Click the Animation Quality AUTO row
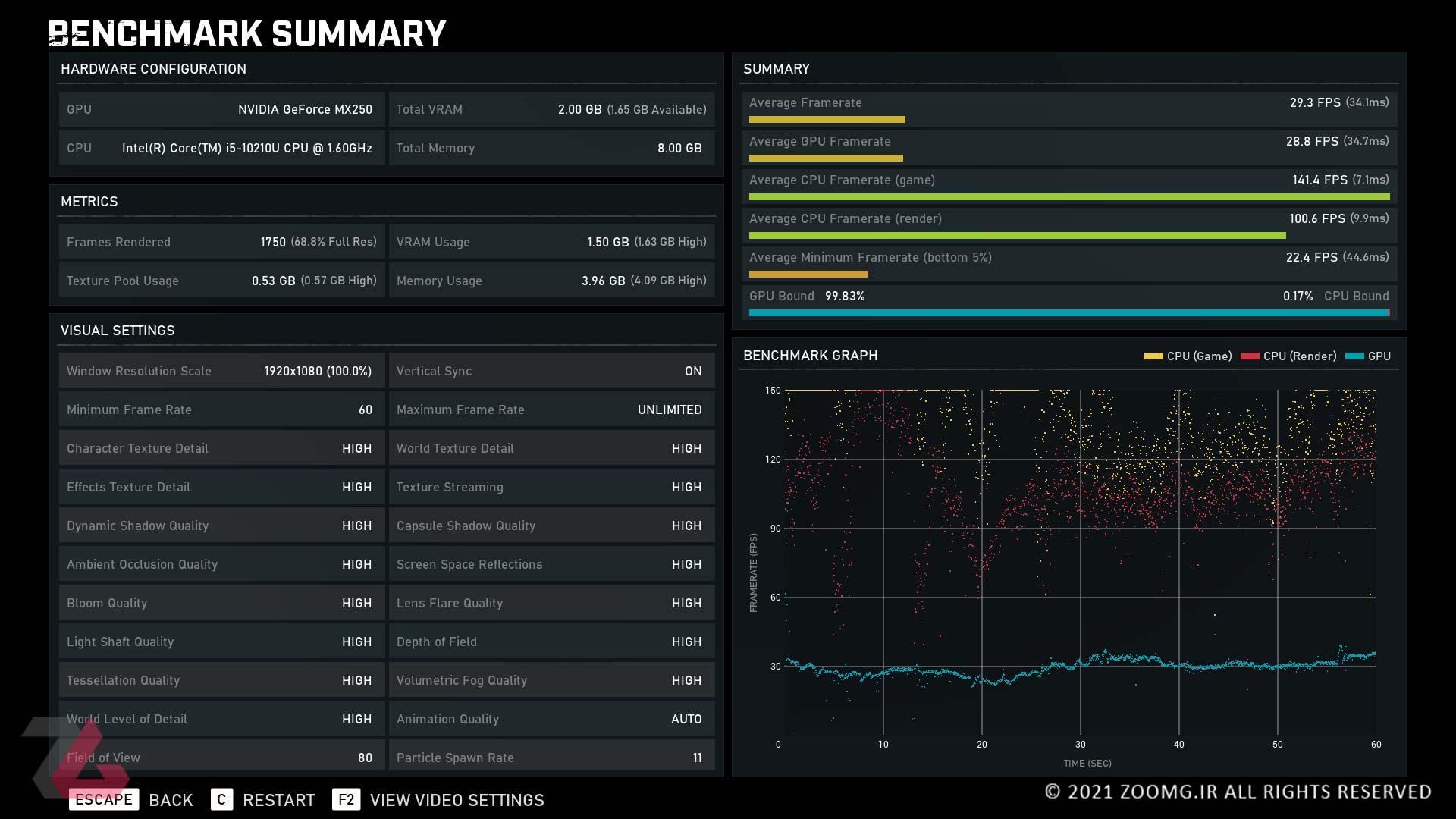Viewport: 1456px width, 819px height. point(552,719)
